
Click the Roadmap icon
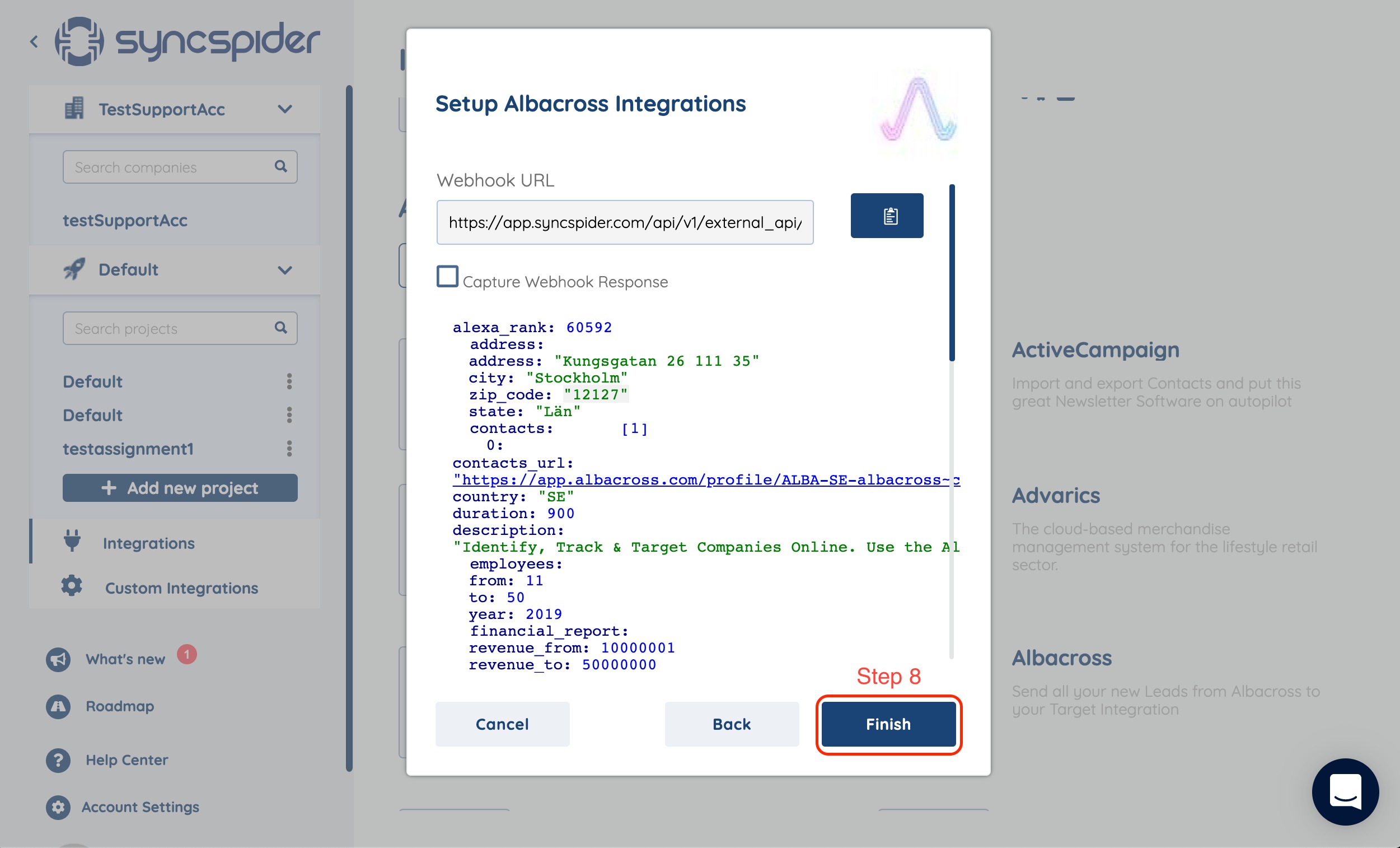coord(58,706)
